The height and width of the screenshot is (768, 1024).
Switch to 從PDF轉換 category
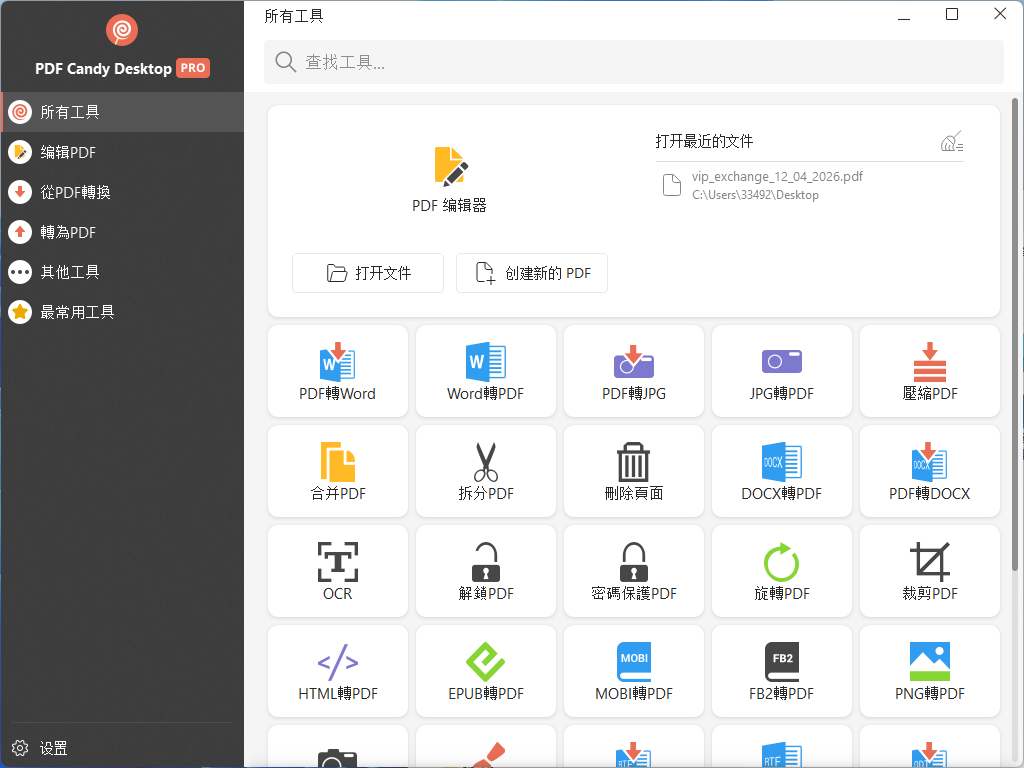(122, 192)
